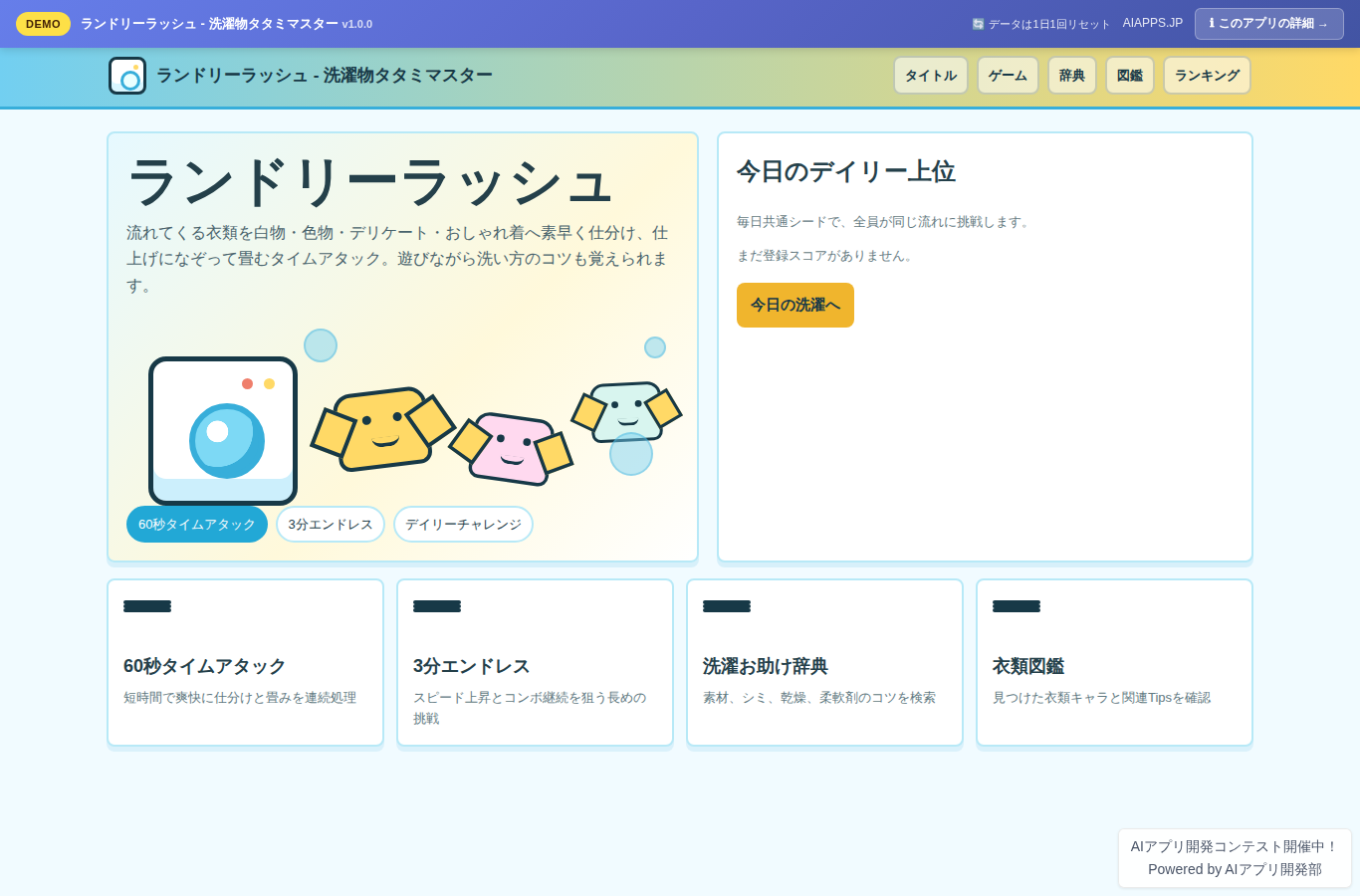
Task: Click the header app title ランドリーラッシュ - 洗濯物タタミマスター
Action: coord(325,76)
